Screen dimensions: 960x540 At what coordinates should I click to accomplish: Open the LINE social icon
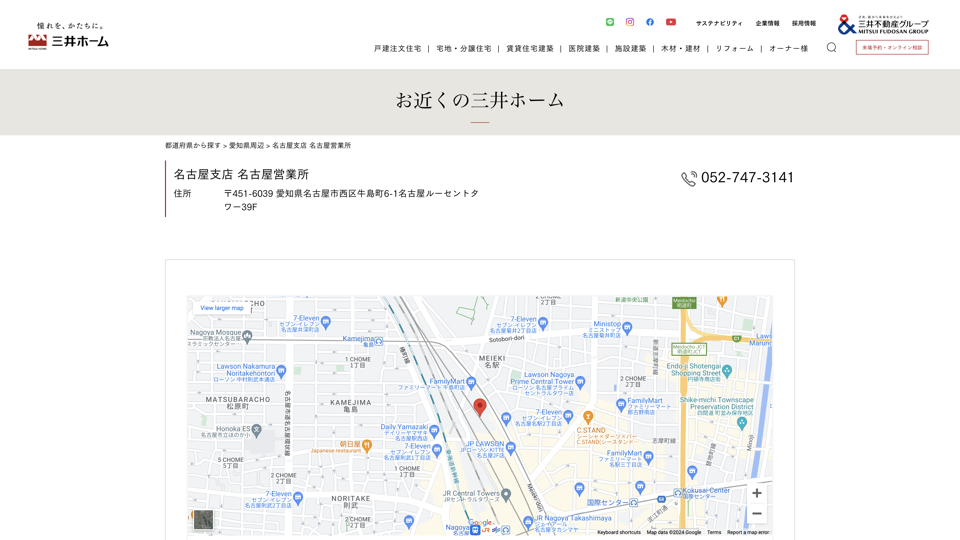610,22
